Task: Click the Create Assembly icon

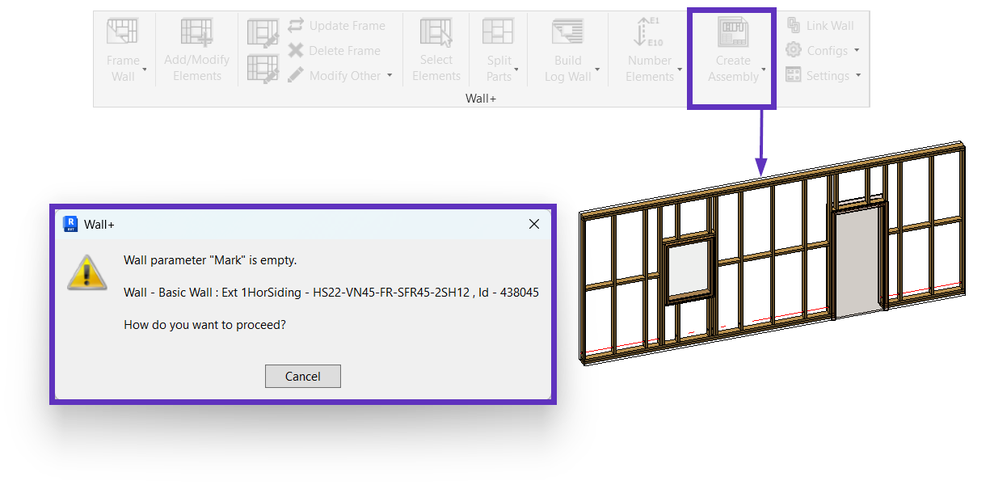Action: pos(732,32)
